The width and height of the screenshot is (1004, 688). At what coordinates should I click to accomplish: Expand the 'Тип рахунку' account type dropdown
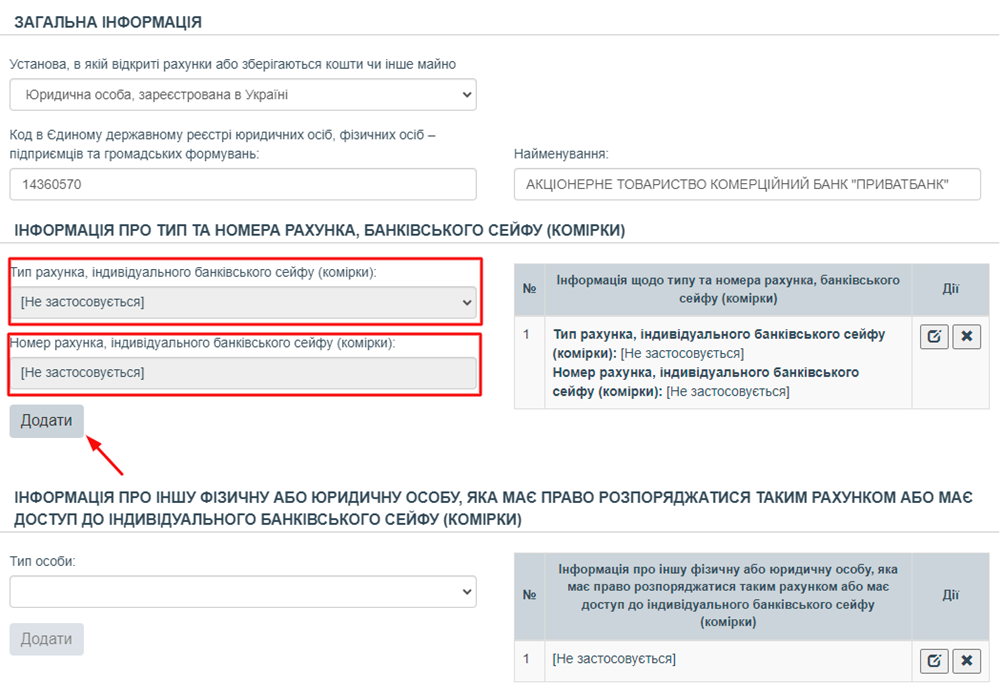(243, 302)
